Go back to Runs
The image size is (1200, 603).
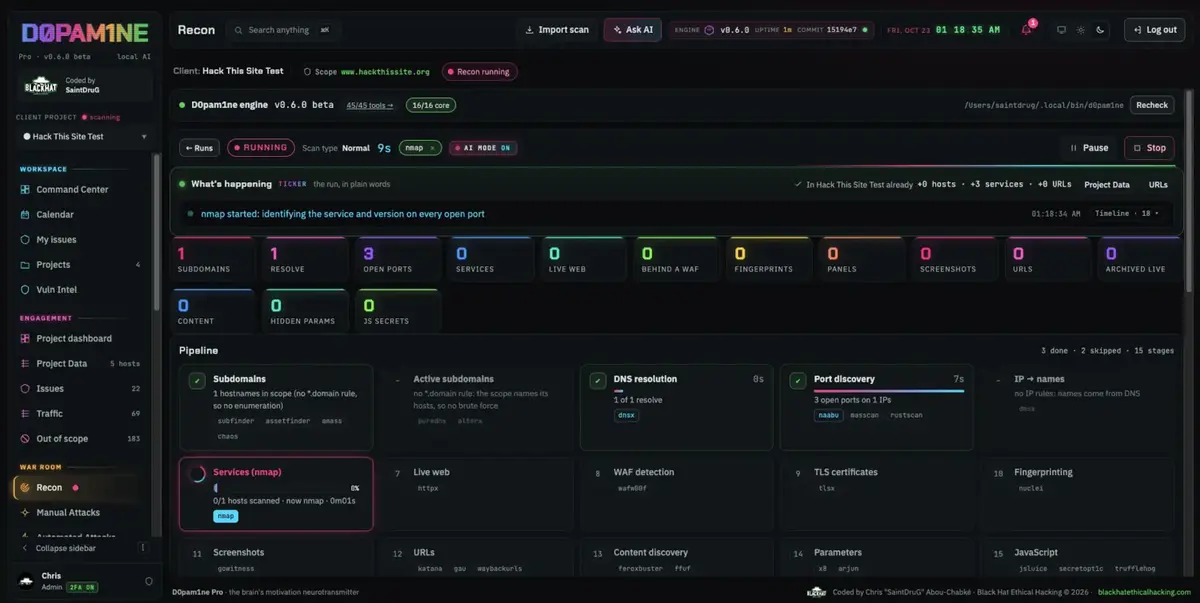(x=199, y=148)
